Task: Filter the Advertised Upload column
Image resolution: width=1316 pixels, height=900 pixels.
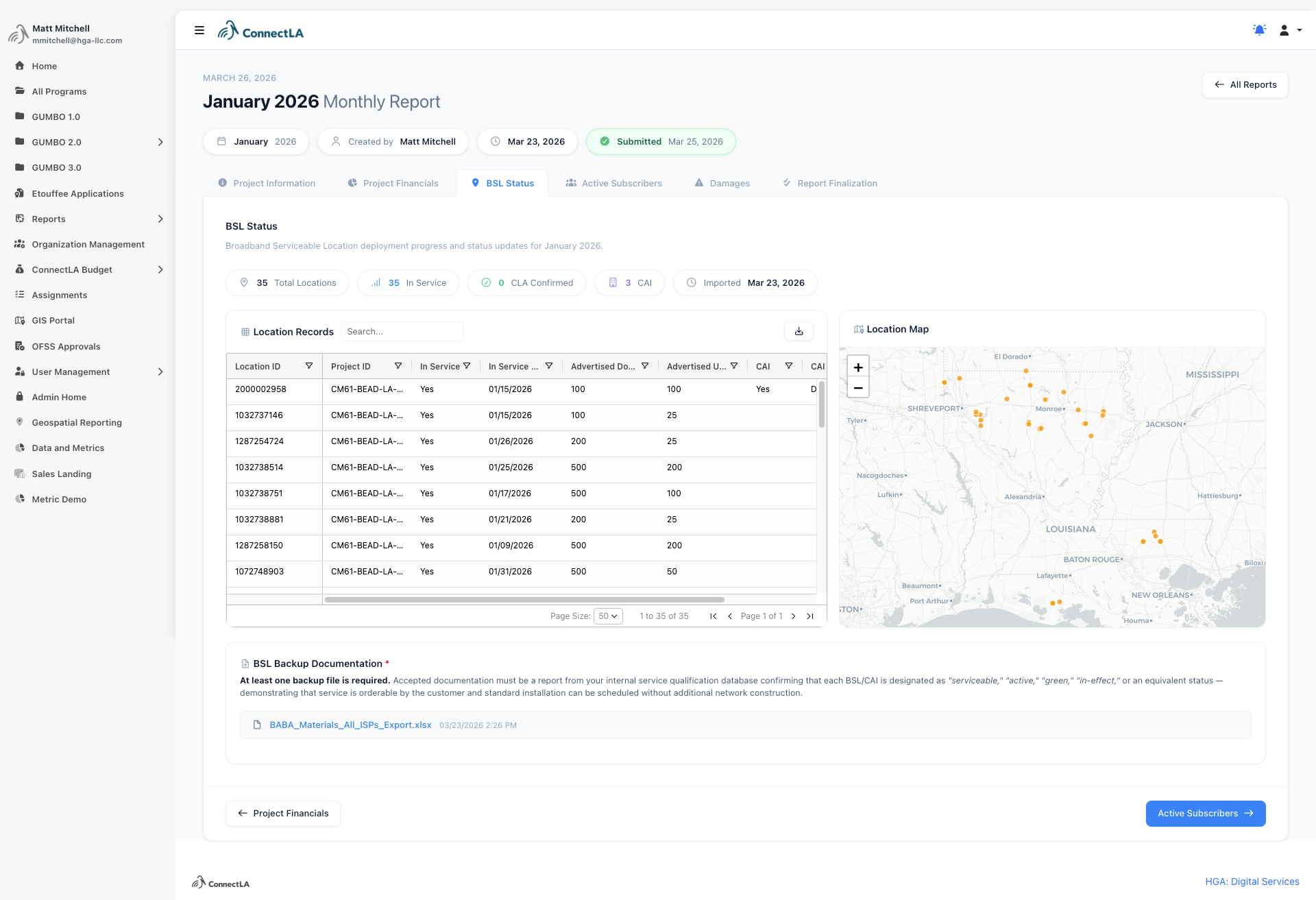Action: click(x=734, y=366)
